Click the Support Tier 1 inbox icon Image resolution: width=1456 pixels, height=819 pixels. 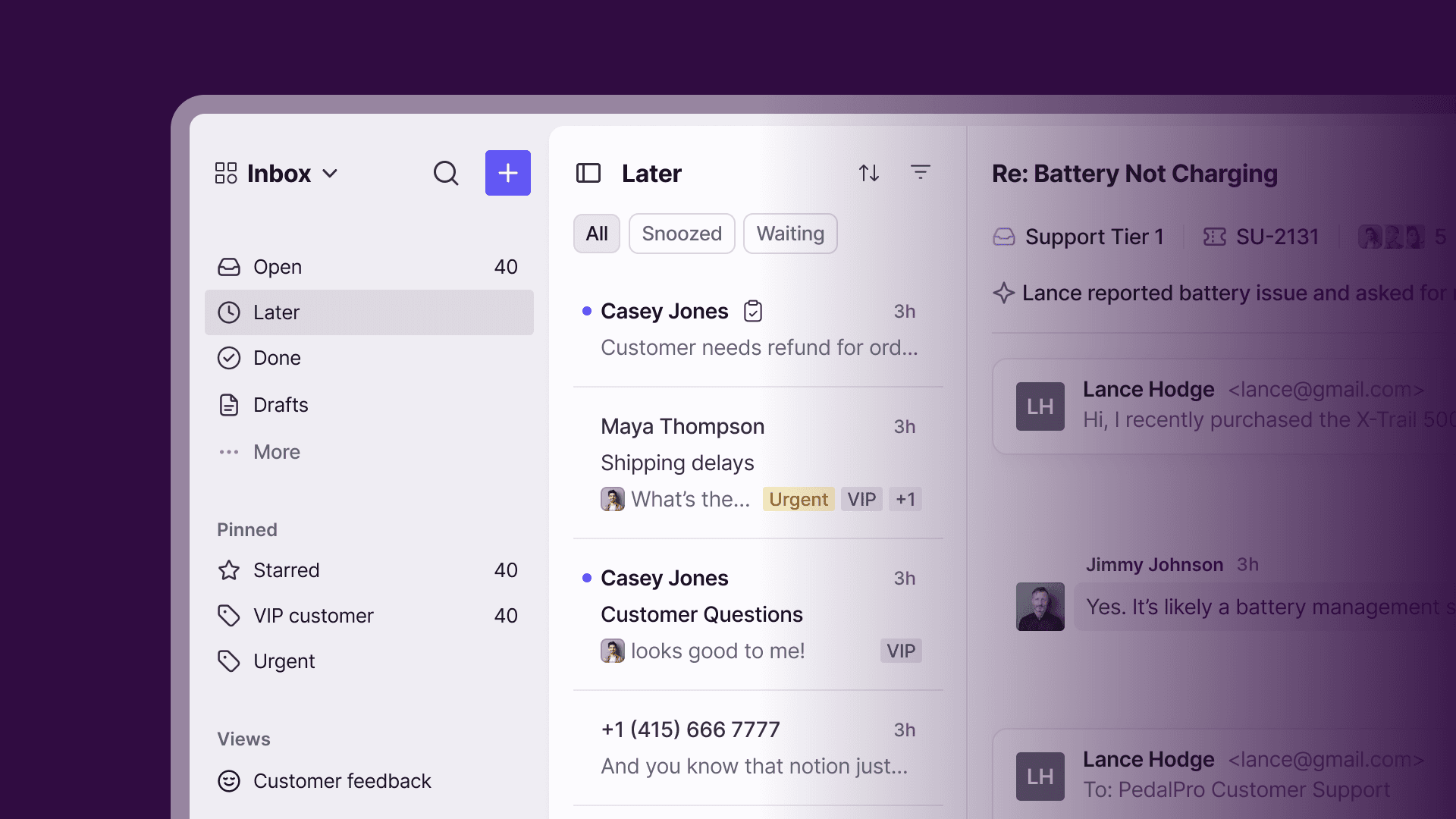point(1004,237)
